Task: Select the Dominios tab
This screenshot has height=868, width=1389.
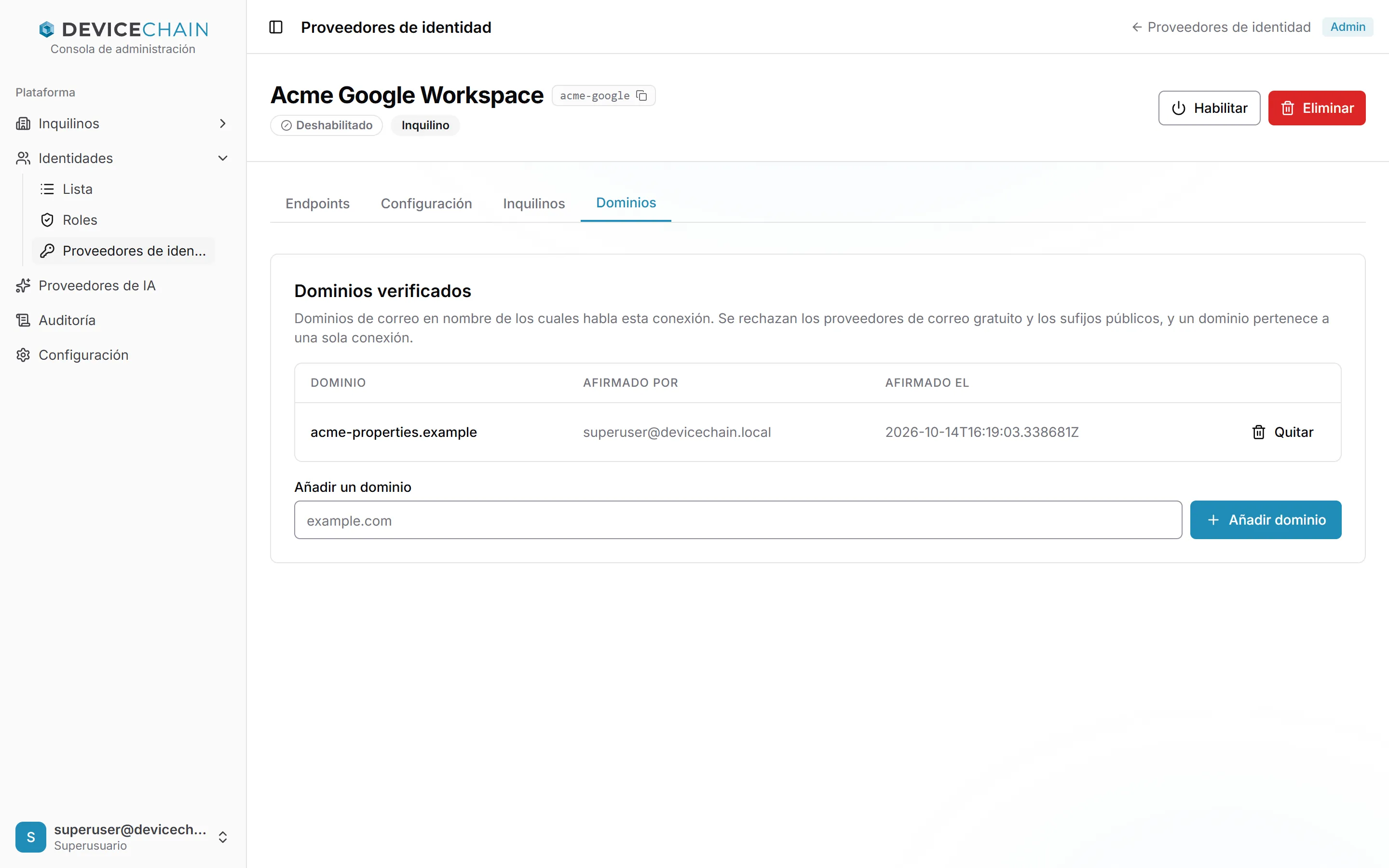Action: coord(626,203)
